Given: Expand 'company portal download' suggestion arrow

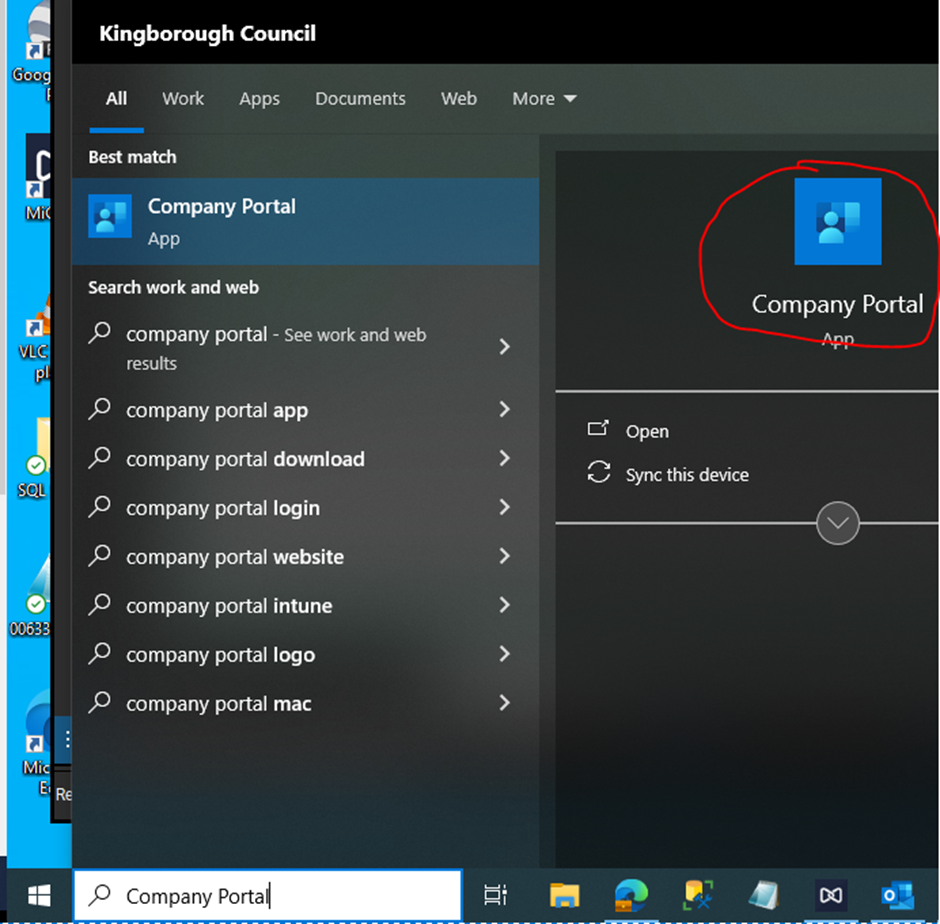Looking at the screenshot, I should (x=504, y=458).
